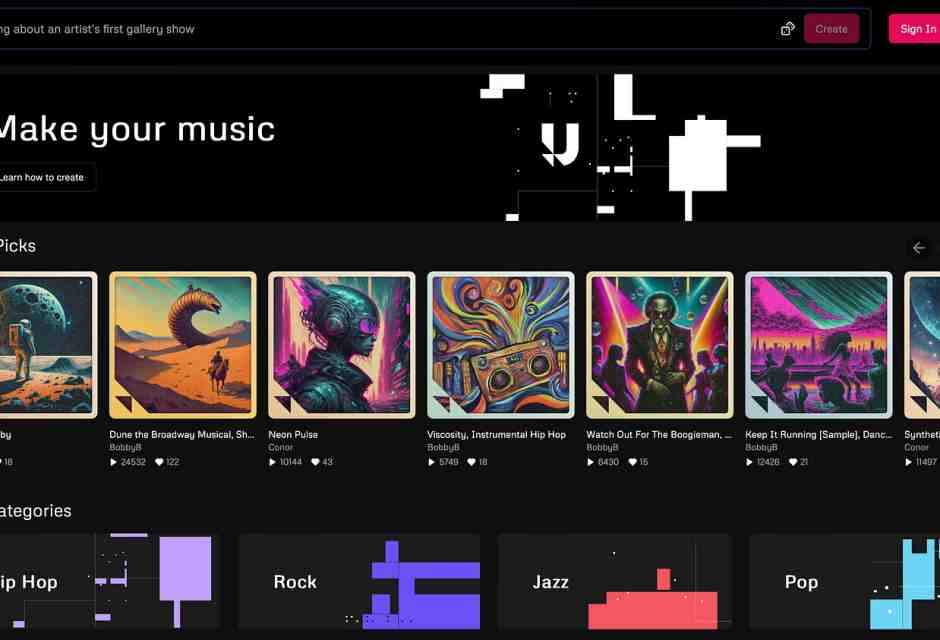Like Dune song with 122 hearts
The height and width of the screenshot is (640, 940).
[x=159, y=462]
